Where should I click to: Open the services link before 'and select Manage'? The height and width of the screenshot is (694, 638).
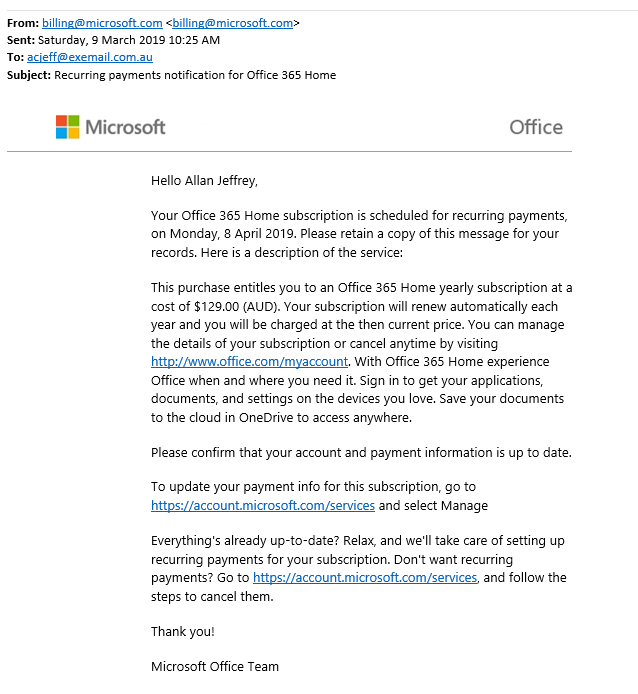point(263,506)
